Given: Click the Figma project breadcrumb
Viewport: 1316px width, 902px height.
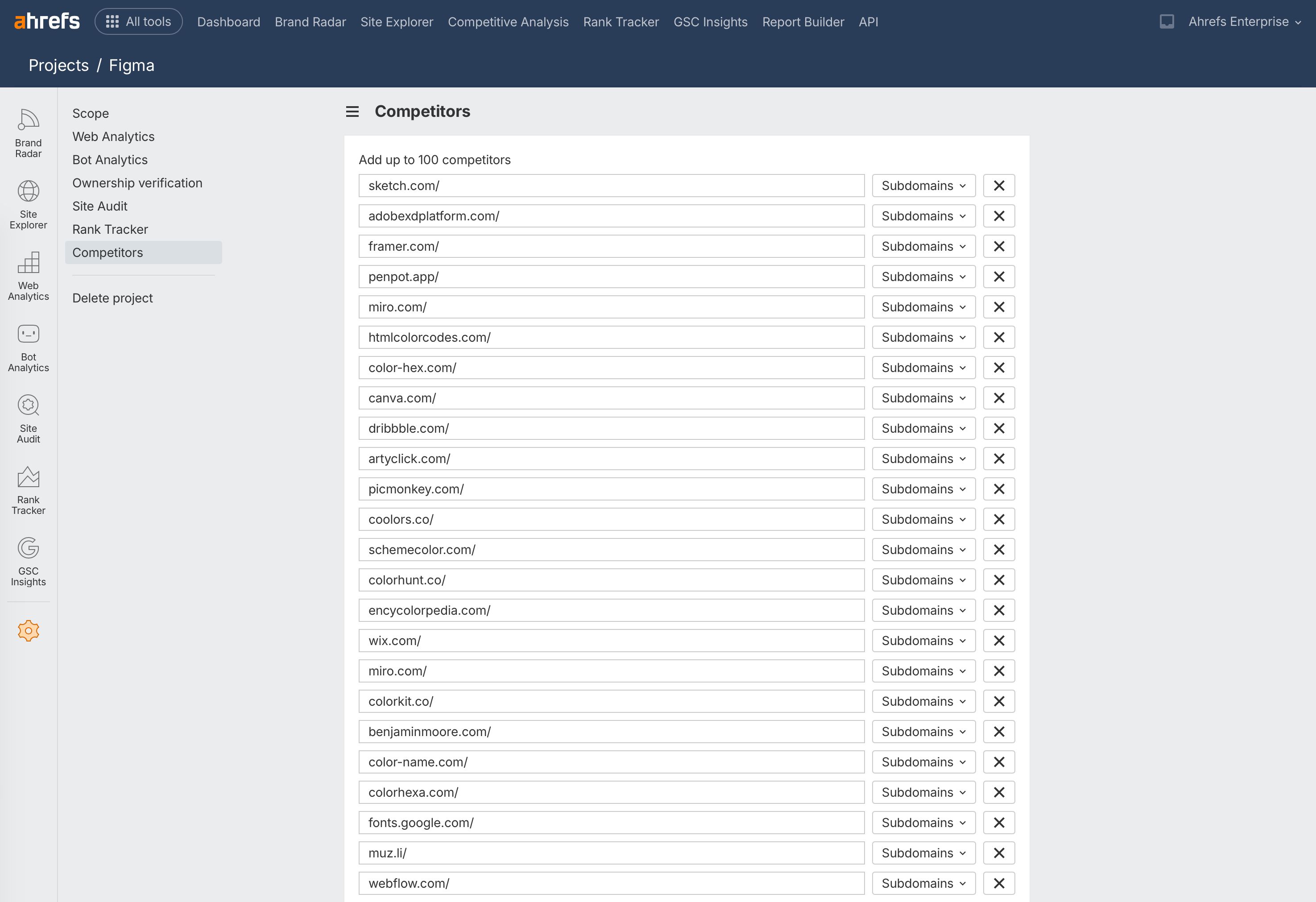Looking at the screenshot, I should click(131, 65).
